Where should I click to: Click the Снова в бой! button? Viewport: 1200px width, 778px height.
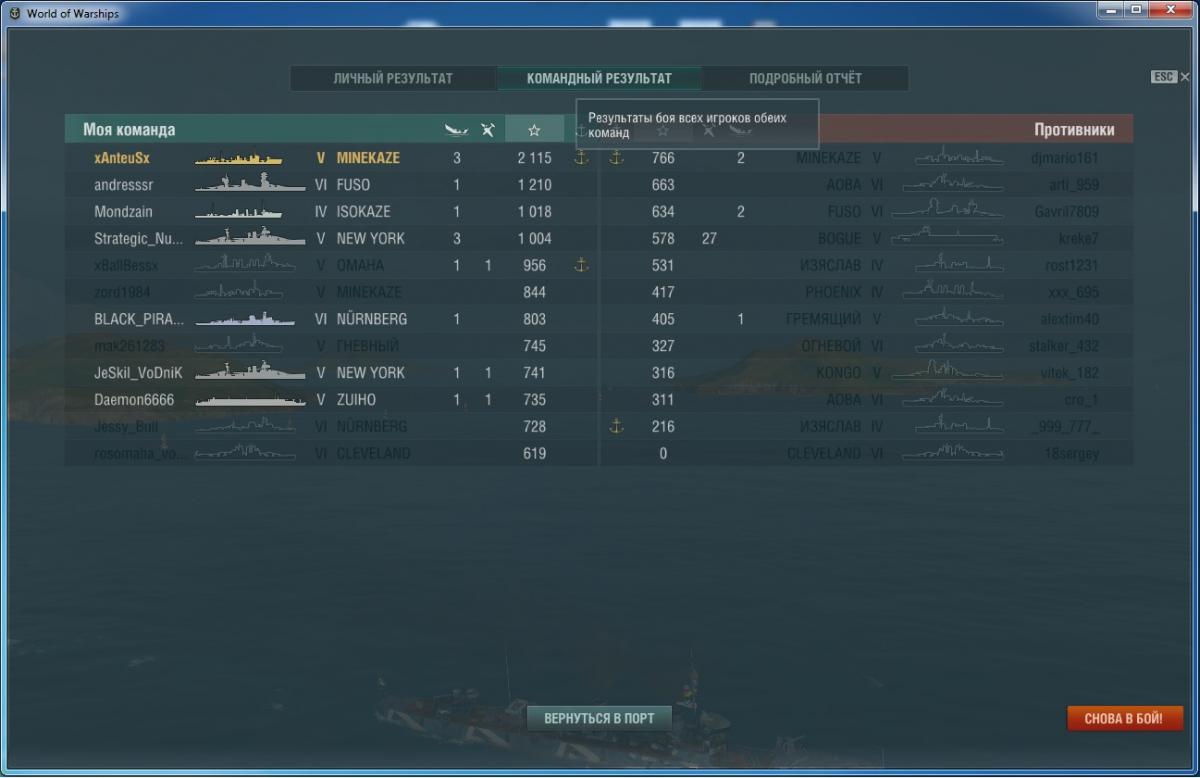tap(1124, 718)
